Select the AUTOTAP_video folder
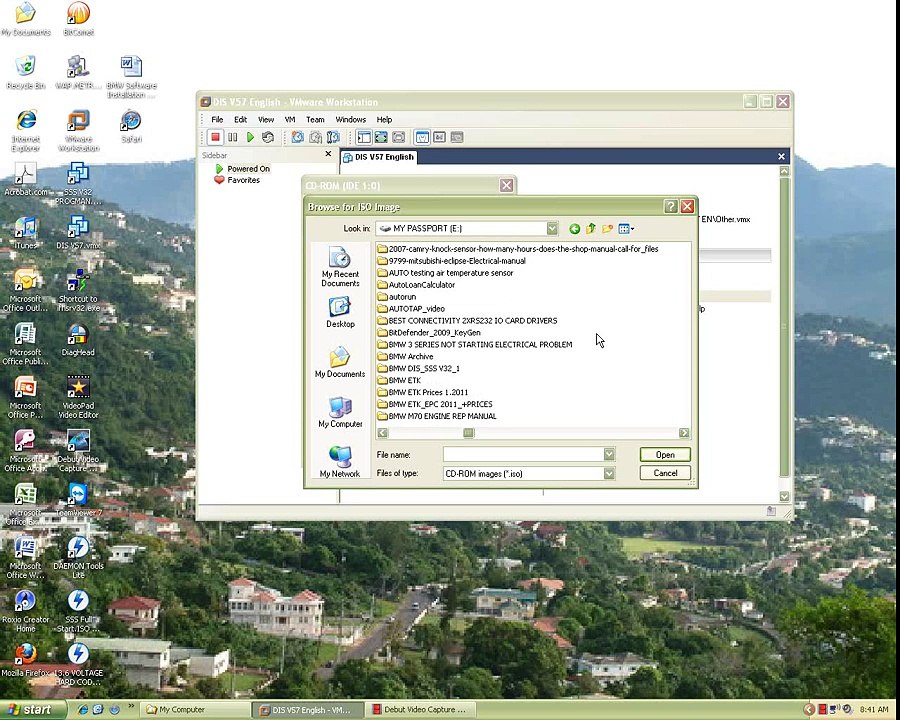This screenshot has width=900, height=720. click(411, 309)
